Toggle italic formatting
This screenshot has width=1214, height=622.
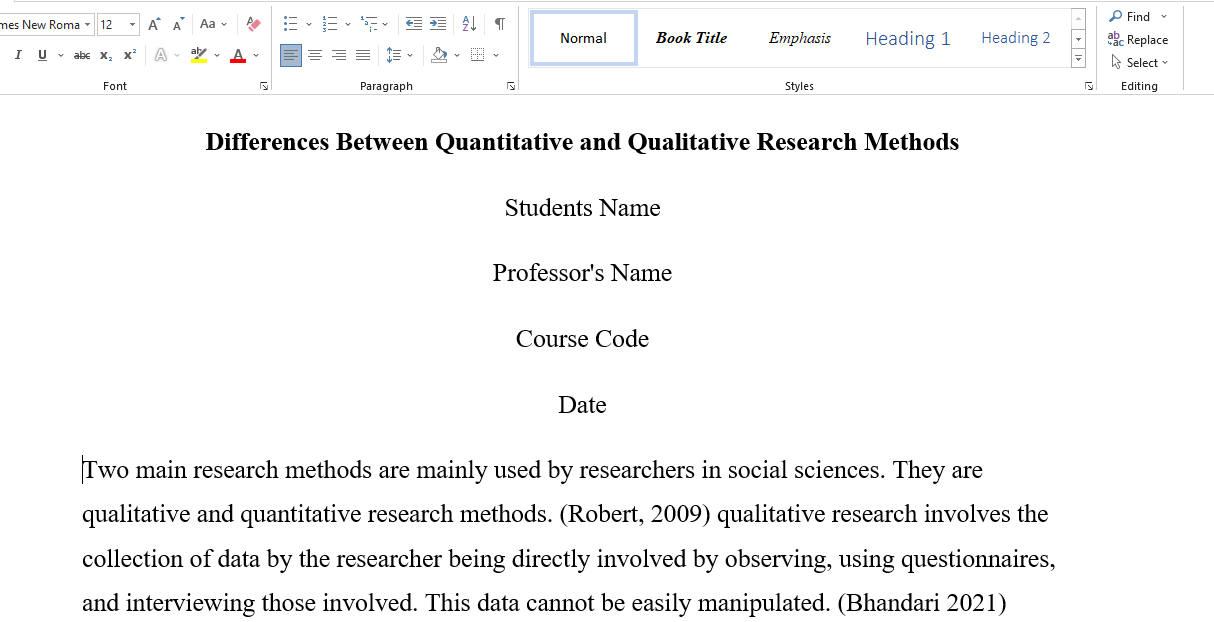tap(18, 55)
